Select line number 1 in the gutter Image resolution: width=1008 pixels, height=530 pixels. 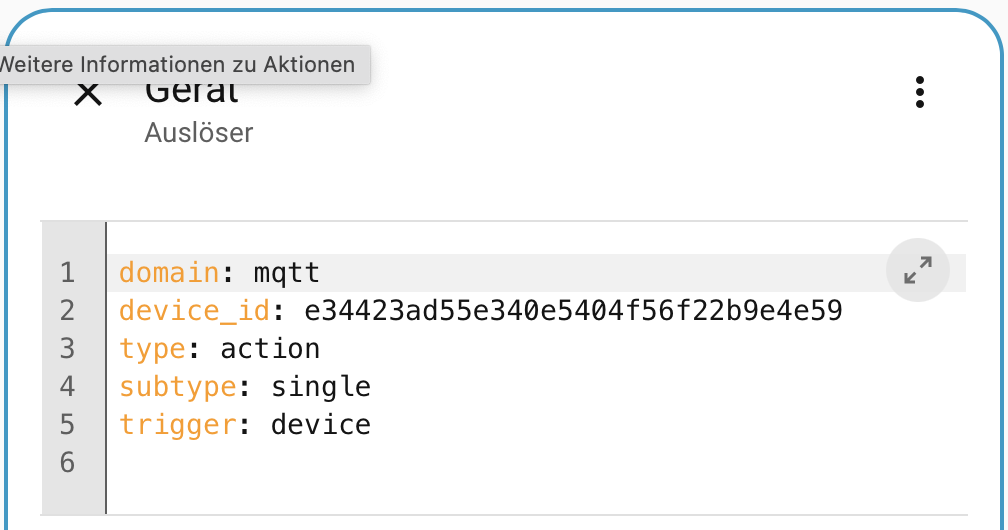click(68, 273)
